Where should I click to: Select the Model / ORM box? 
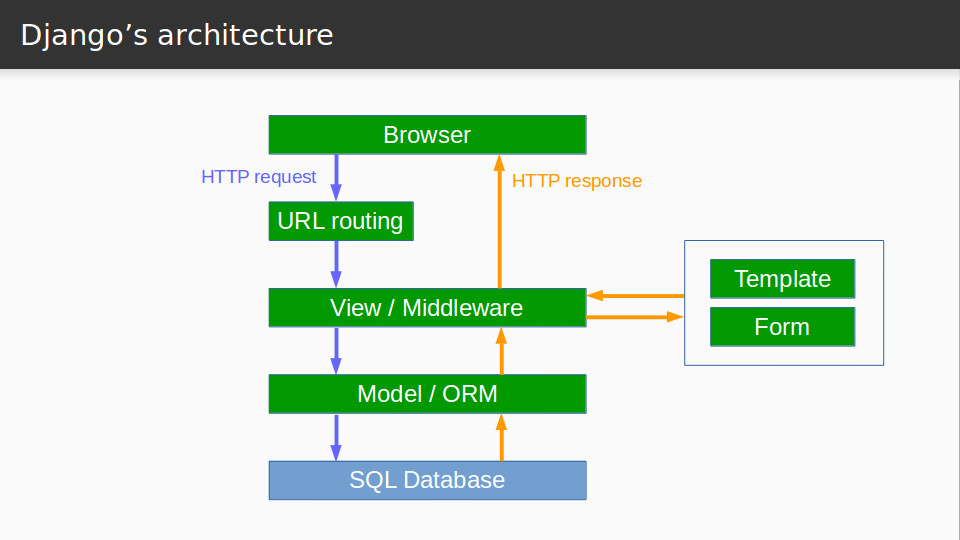click(x=427, y=394)
